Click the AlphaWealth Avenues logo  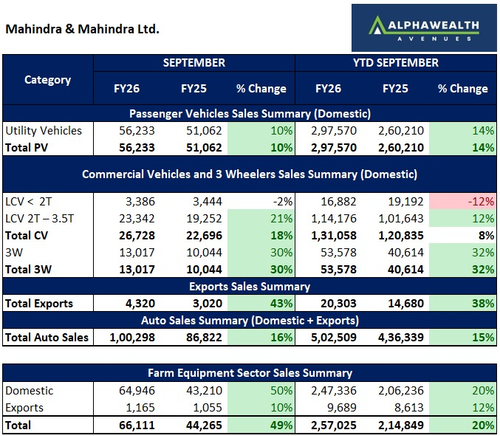tap(424, 28)
